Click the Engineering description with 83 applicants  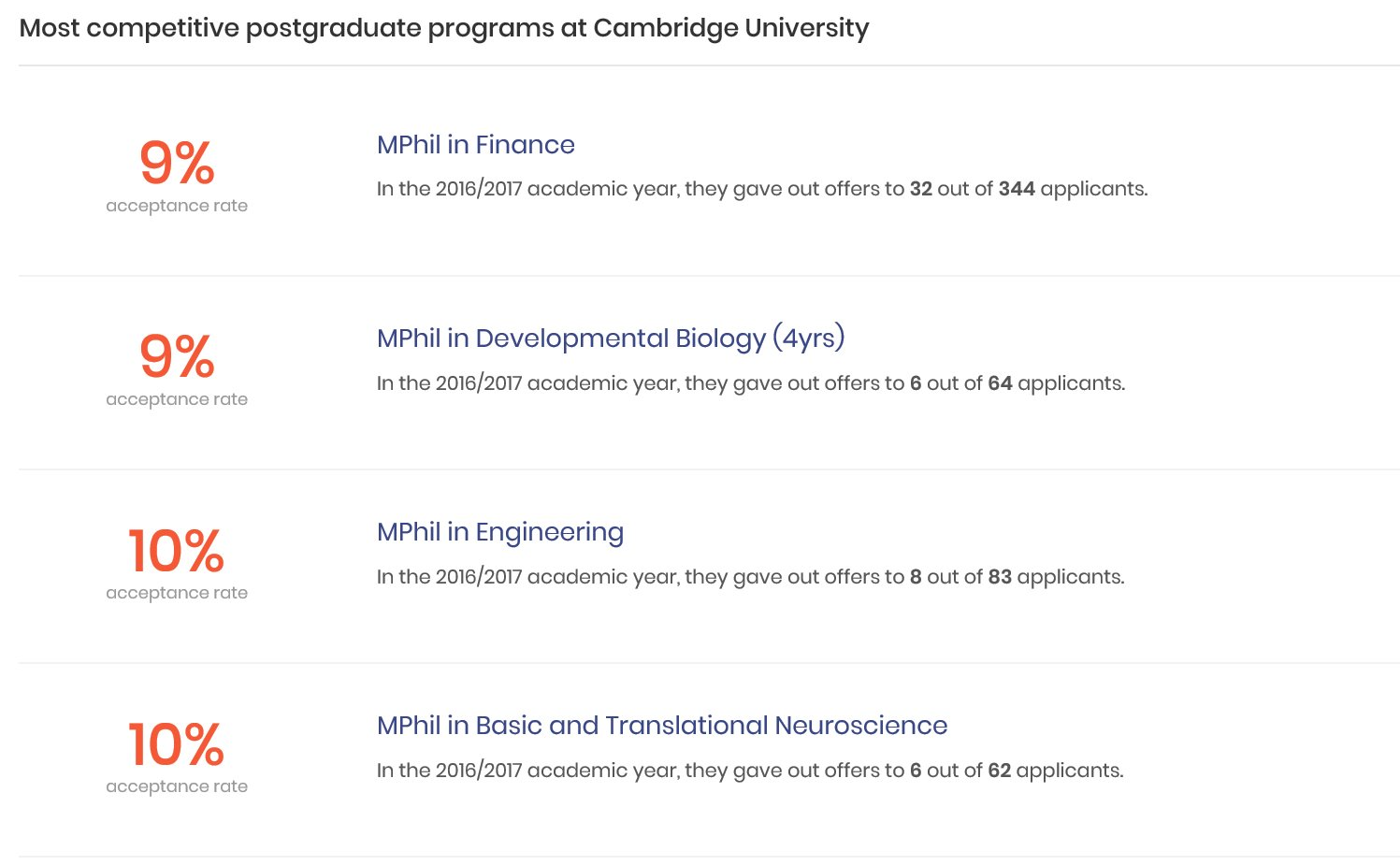tap(750, 577)
